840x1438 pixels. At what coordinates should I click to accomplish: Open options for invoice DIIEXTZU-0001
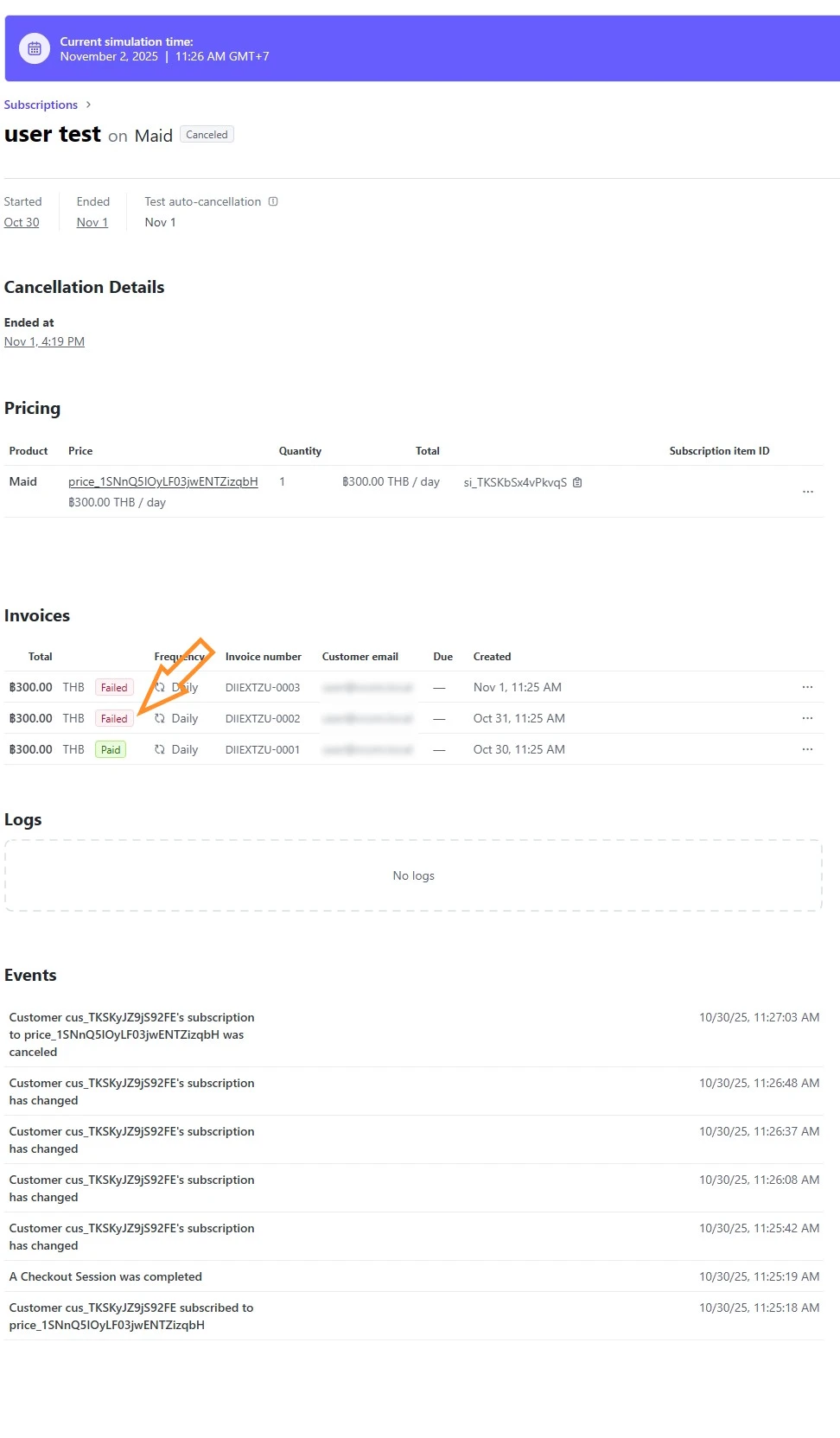point(807,749)
